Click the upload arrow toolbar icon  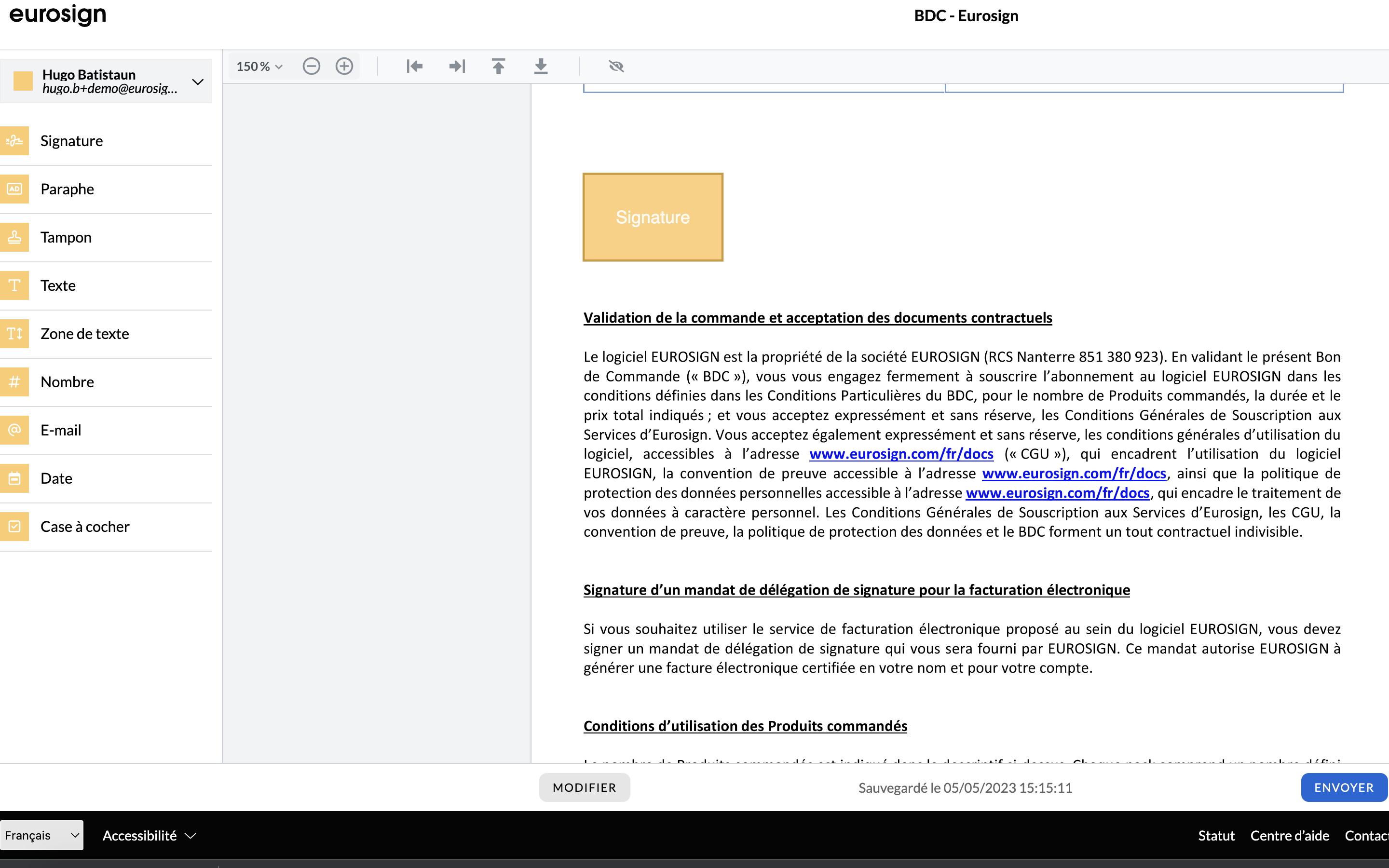tap(498, 66)
